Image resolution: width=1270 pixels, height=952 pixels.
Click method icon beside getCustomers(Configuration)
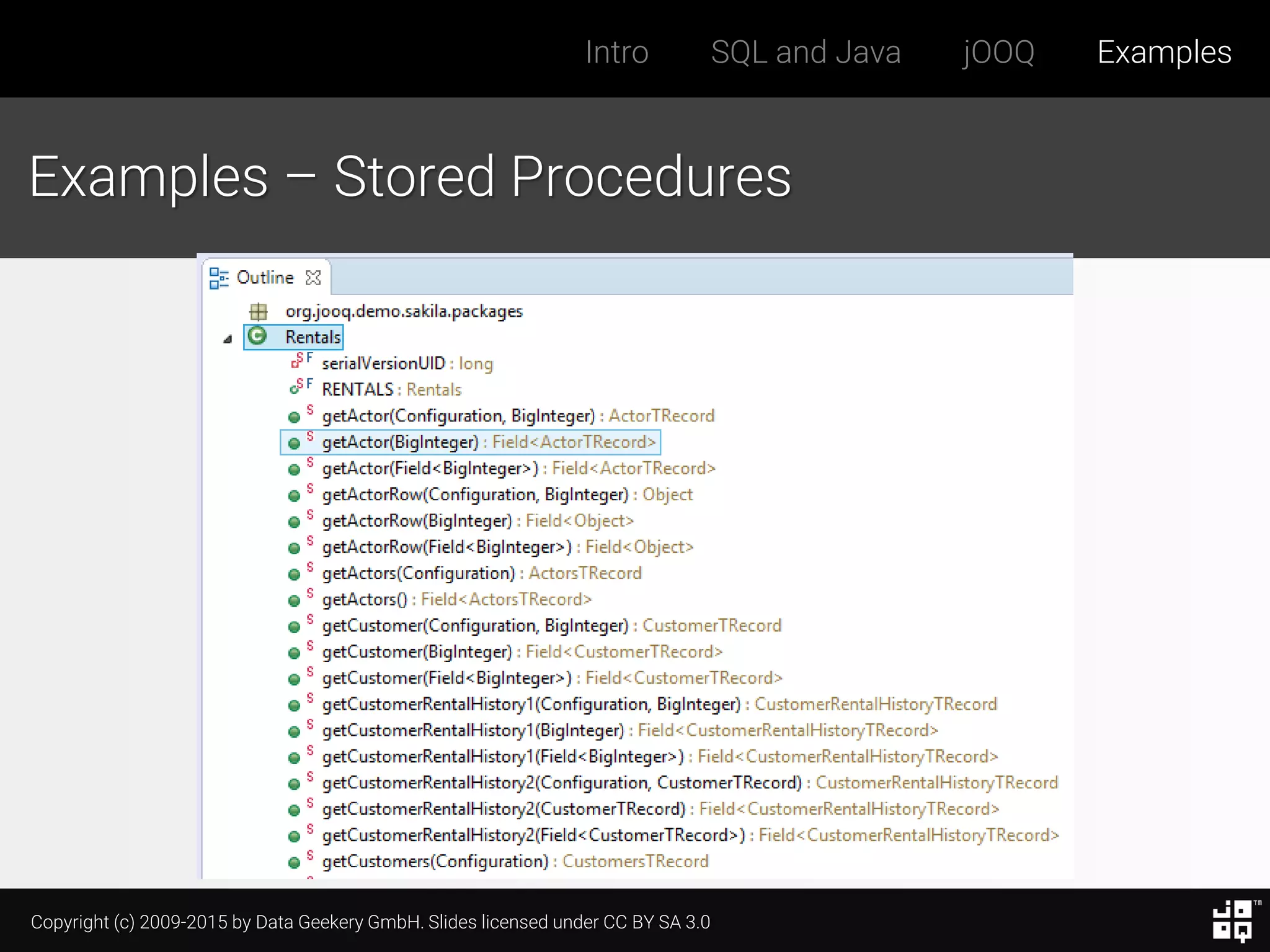tap(295, 863)
